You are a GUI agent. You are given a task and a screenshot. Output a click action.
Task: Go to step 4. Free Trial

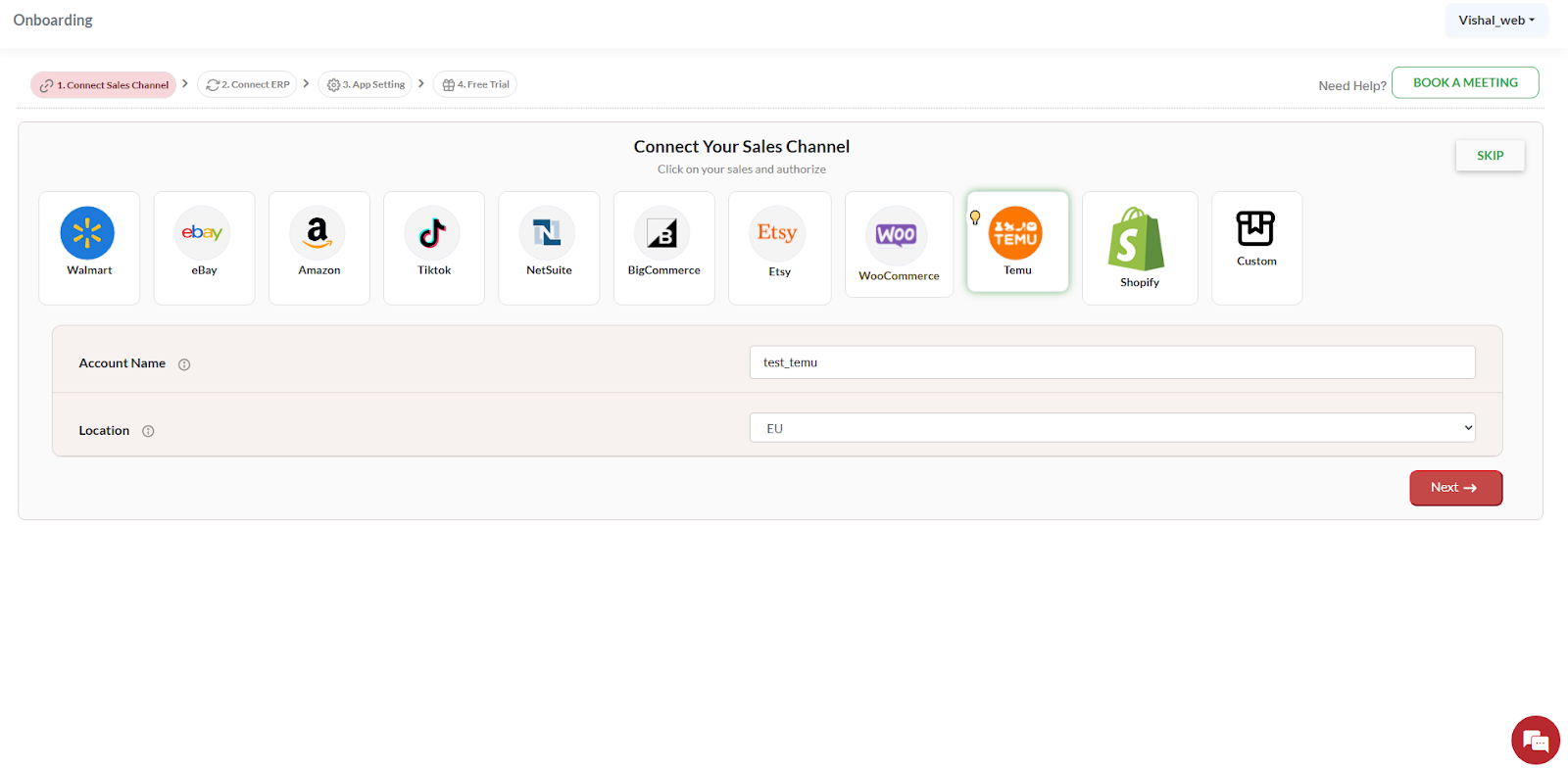475,84
